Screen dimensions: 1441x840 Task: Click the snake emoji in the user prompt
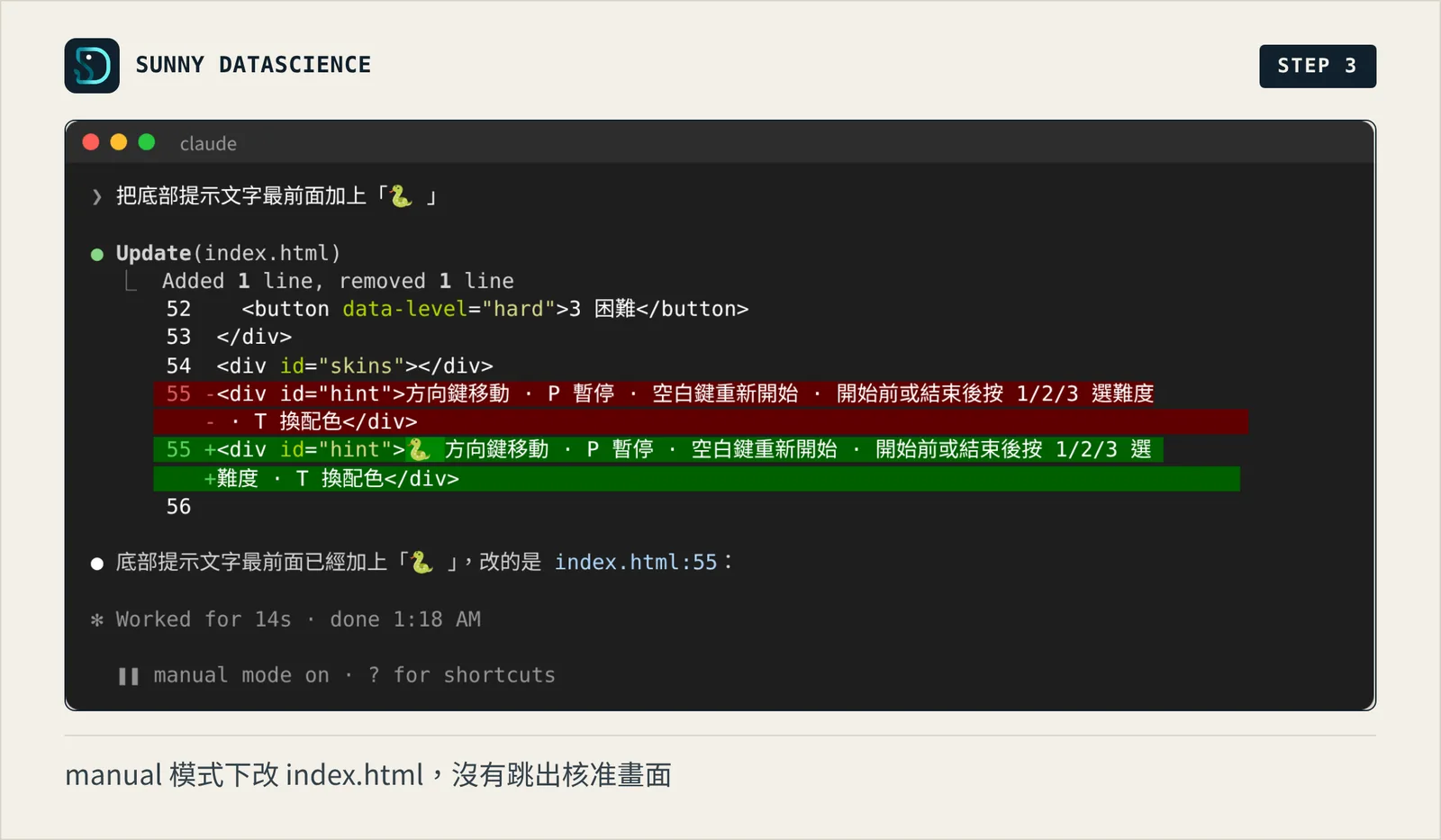click(x=401, y=196)
